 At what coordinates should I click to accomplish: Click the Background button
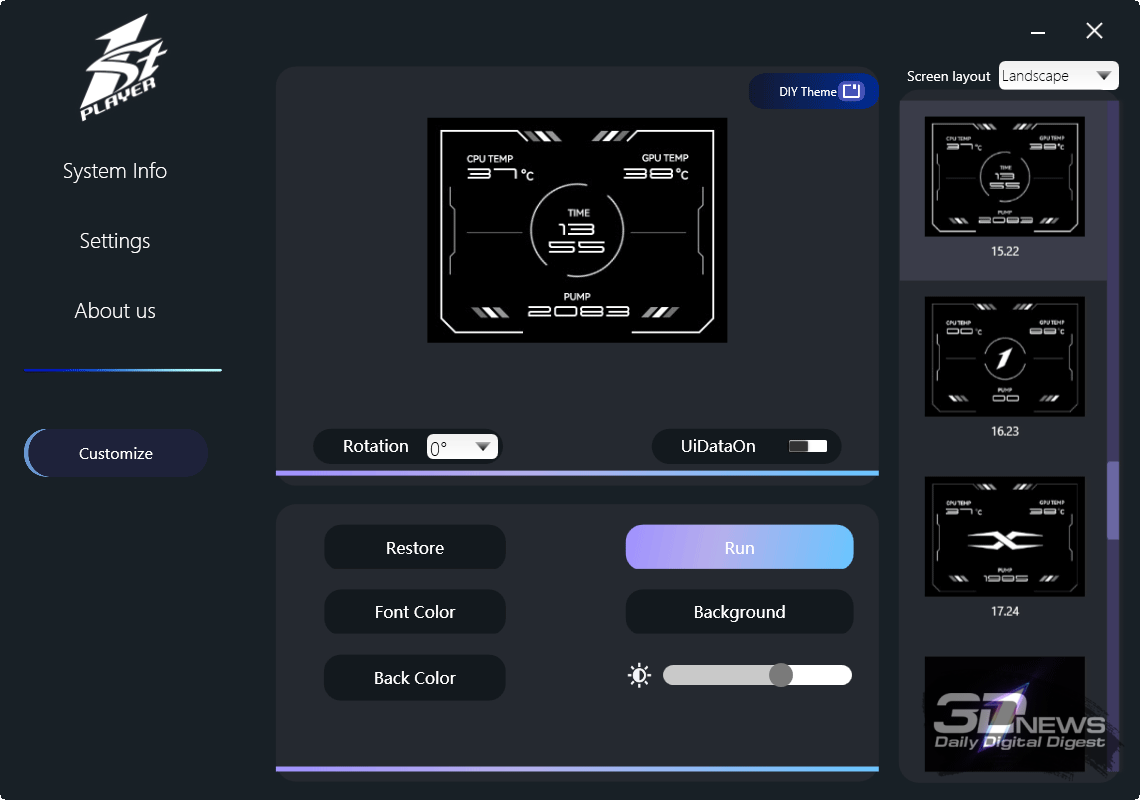[739, 612]
